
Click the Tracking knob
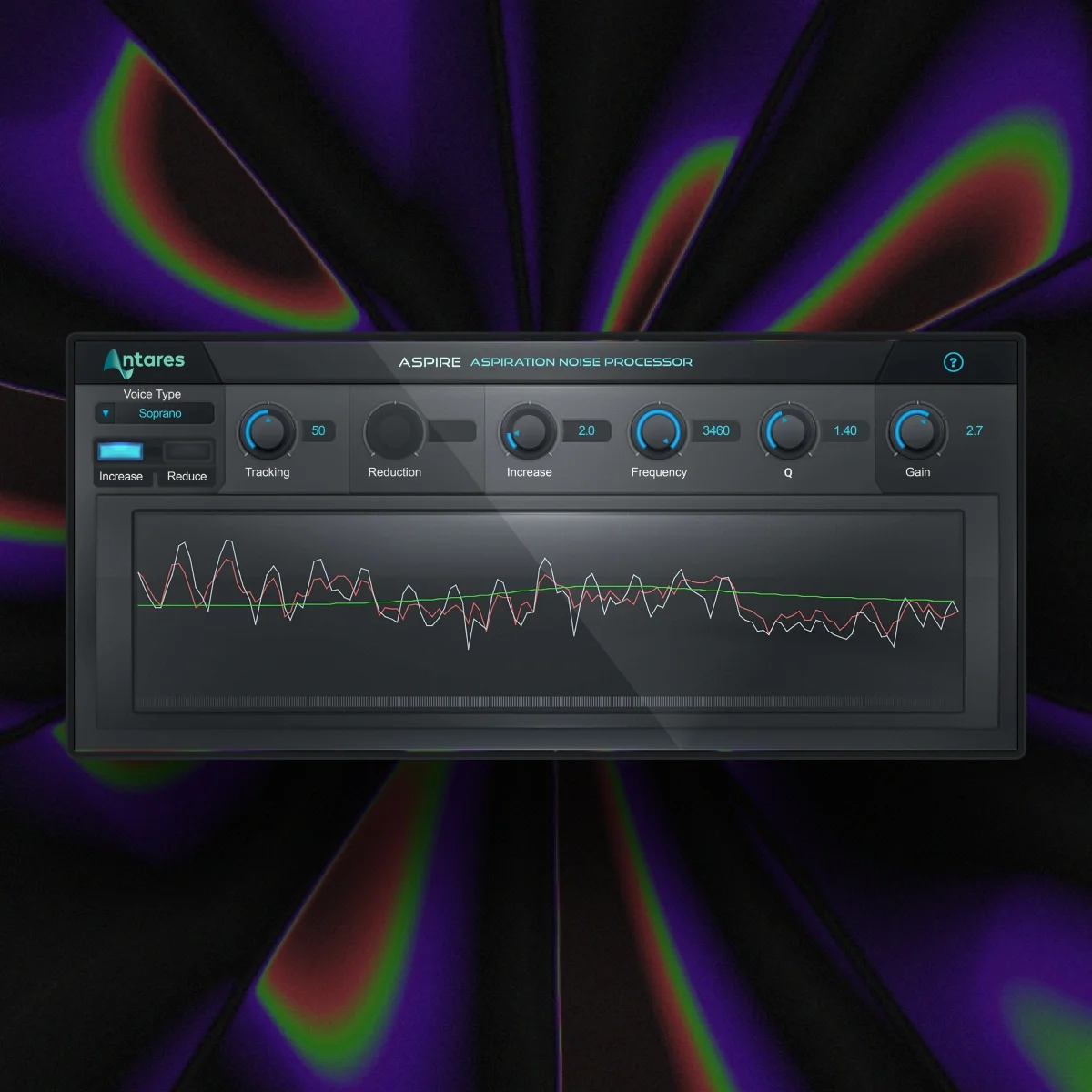click(268, 431)
